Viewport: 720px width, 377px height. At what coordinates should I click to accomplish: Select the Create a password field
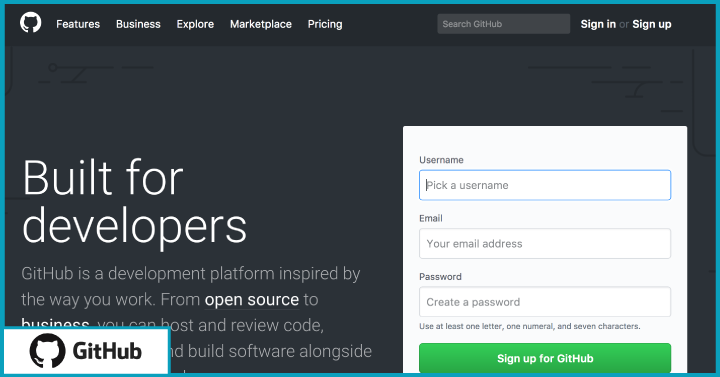coord(545,302)
